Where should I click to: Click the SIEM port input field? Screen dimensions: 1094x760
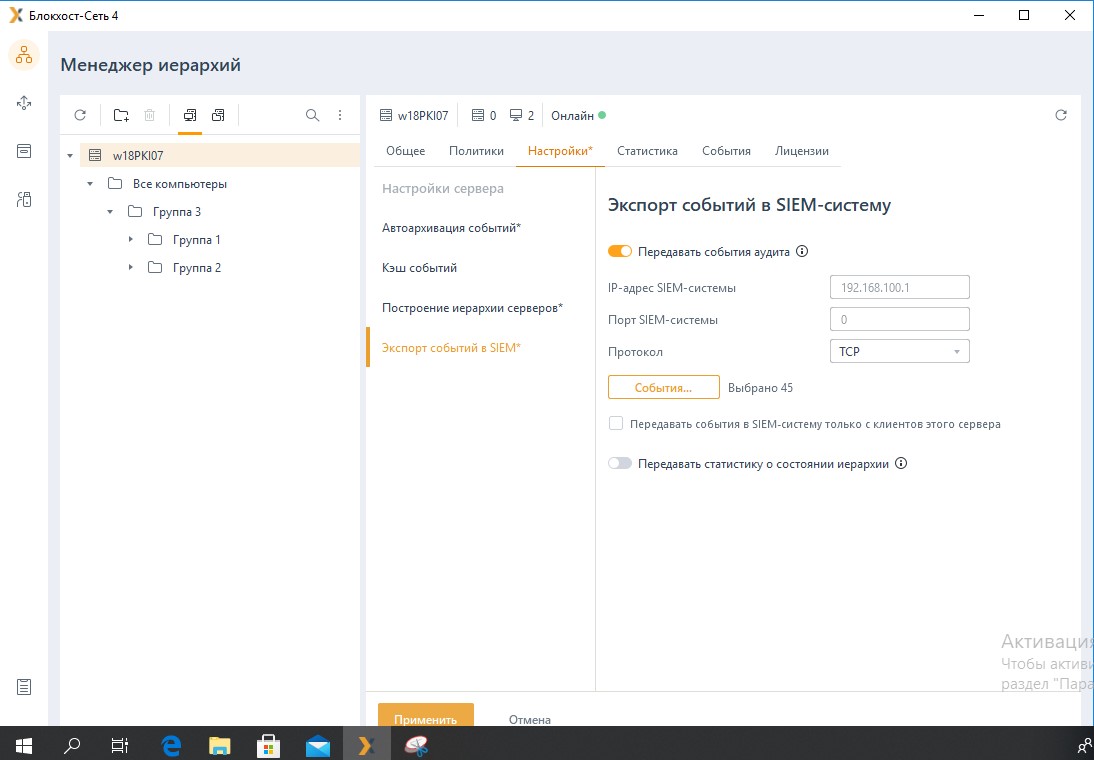(x=899, y=319)
